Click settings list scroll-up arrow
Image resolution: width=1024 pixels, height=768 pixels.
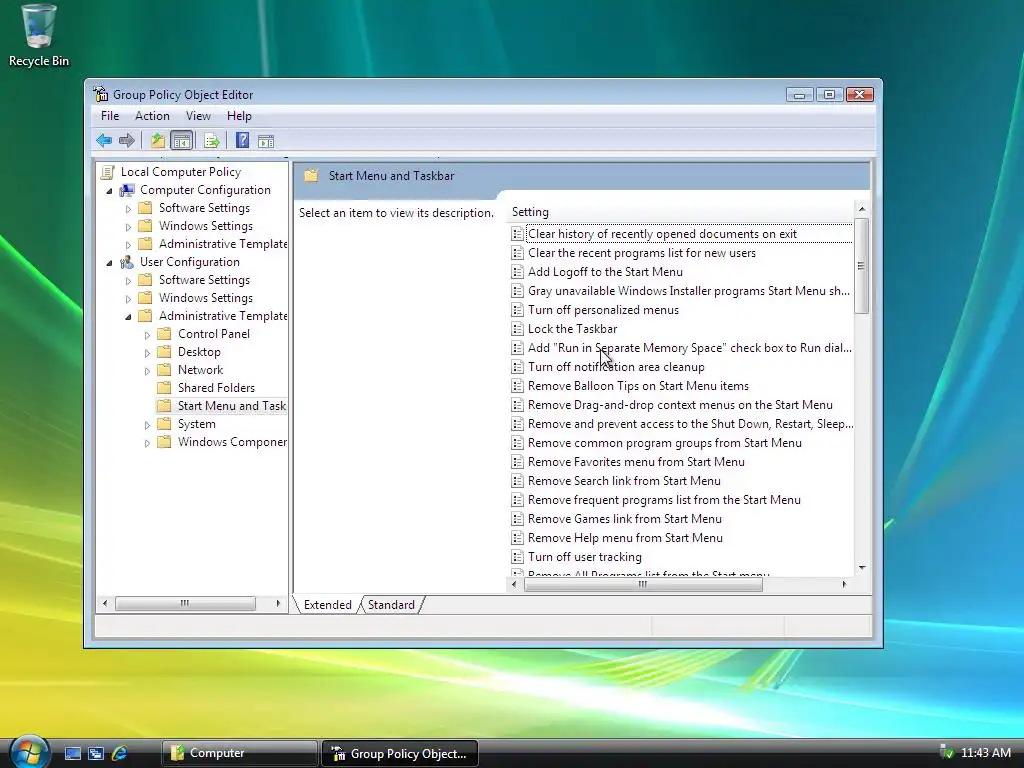pyautogui.click(x=862, y=209)
